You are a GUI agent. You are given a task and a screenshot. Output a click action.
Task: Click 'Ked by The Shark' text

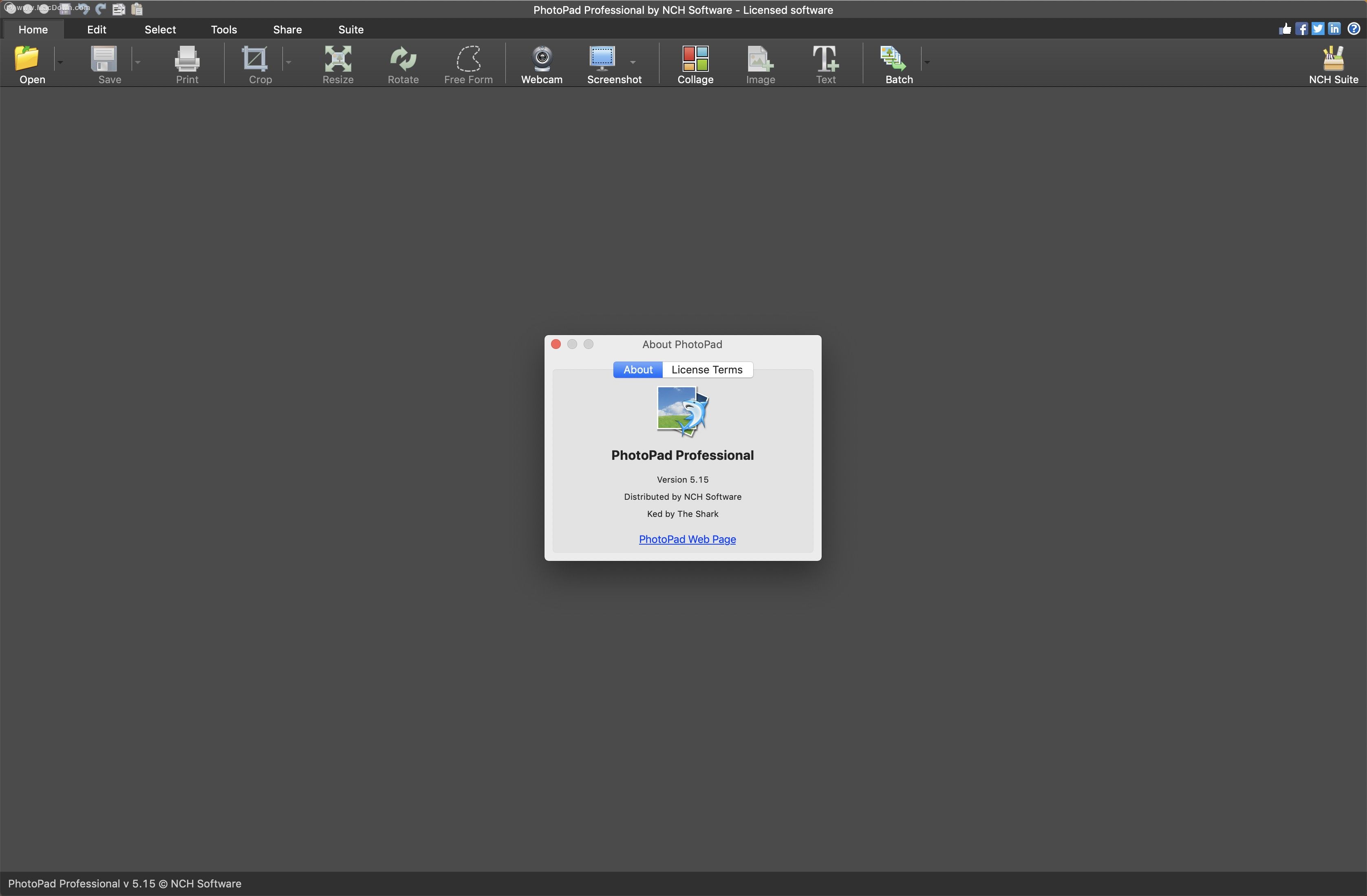(682, 514)
